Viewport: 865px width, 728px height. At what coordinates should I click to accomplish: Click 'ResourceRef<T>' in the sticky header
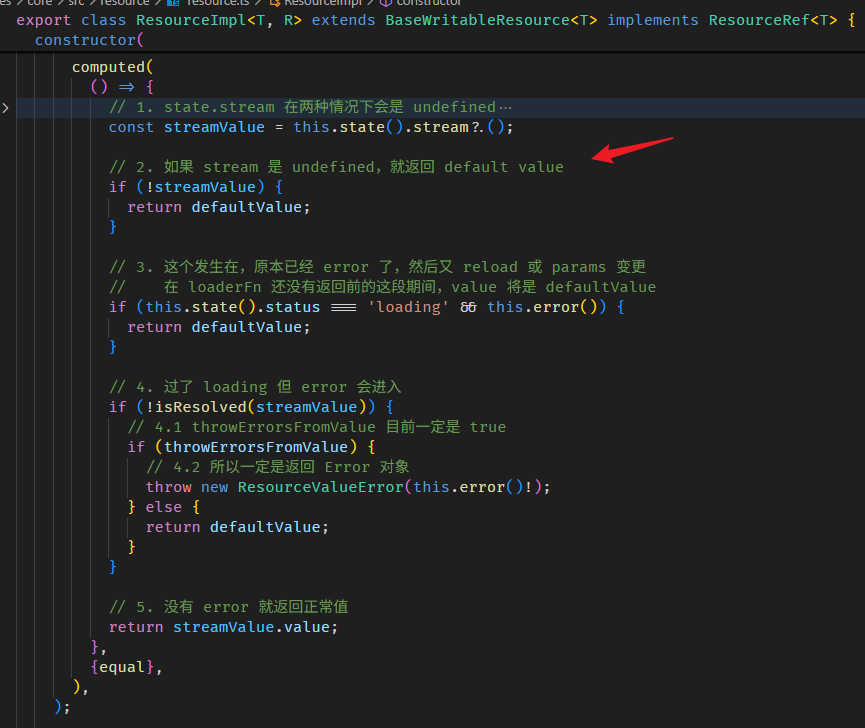773,20
